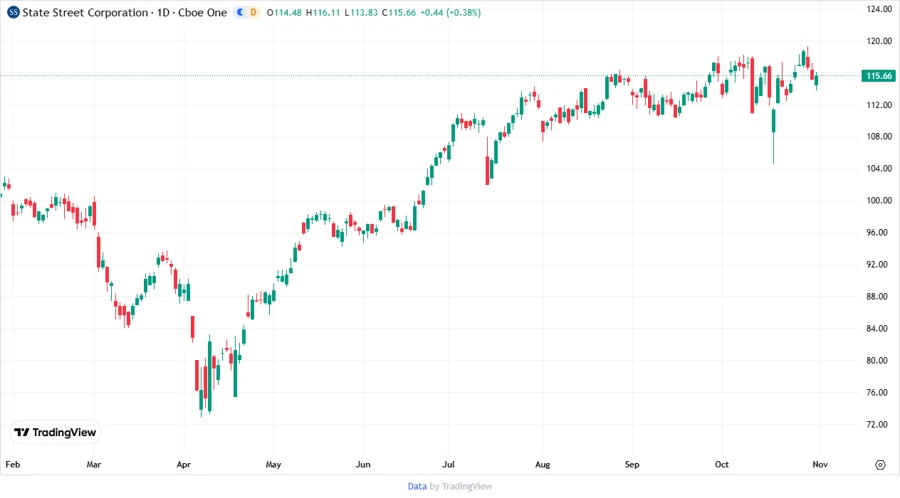Viewport: 900px width, 498px height.
Task: Click the change value +0.44 (+0.38%)
Action: pos(451,13)
